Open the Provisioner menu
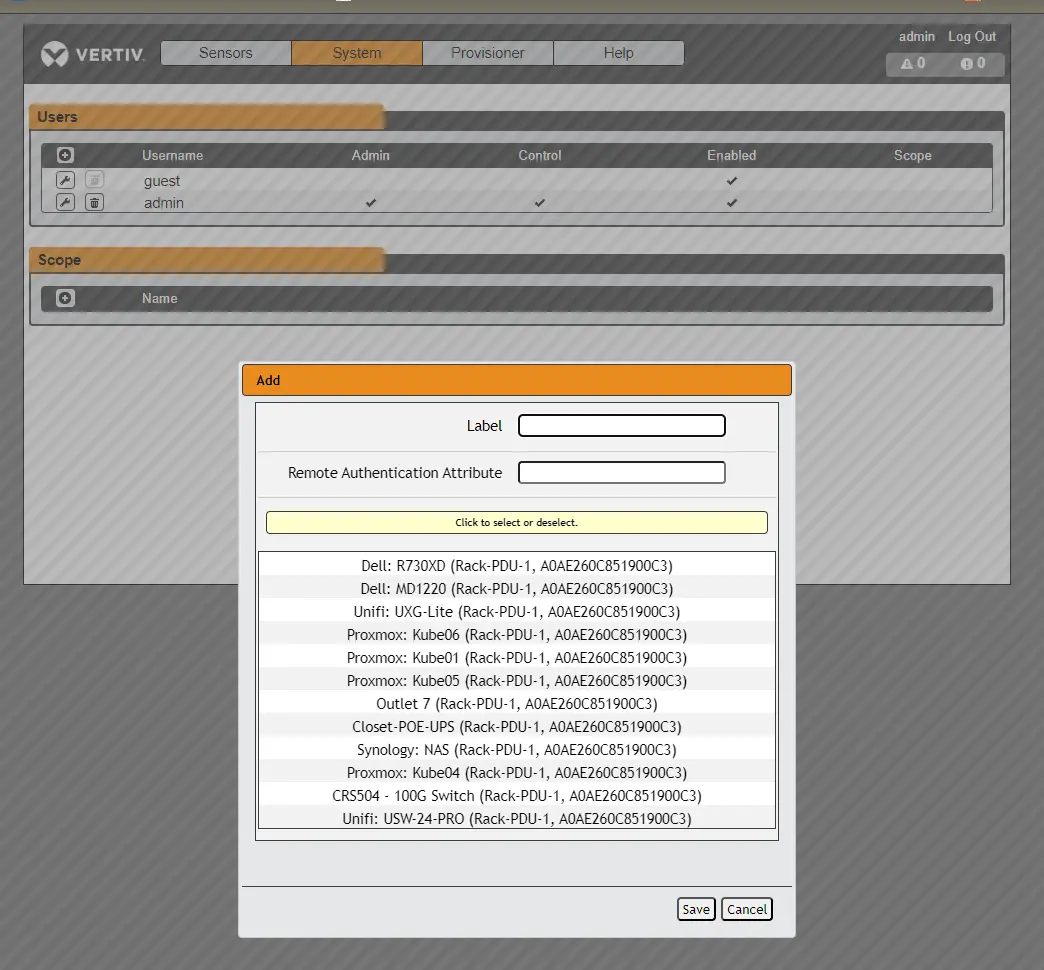The width and height of the screenshot is (1044, 970). pyautogui.click(x=487, y=53)
